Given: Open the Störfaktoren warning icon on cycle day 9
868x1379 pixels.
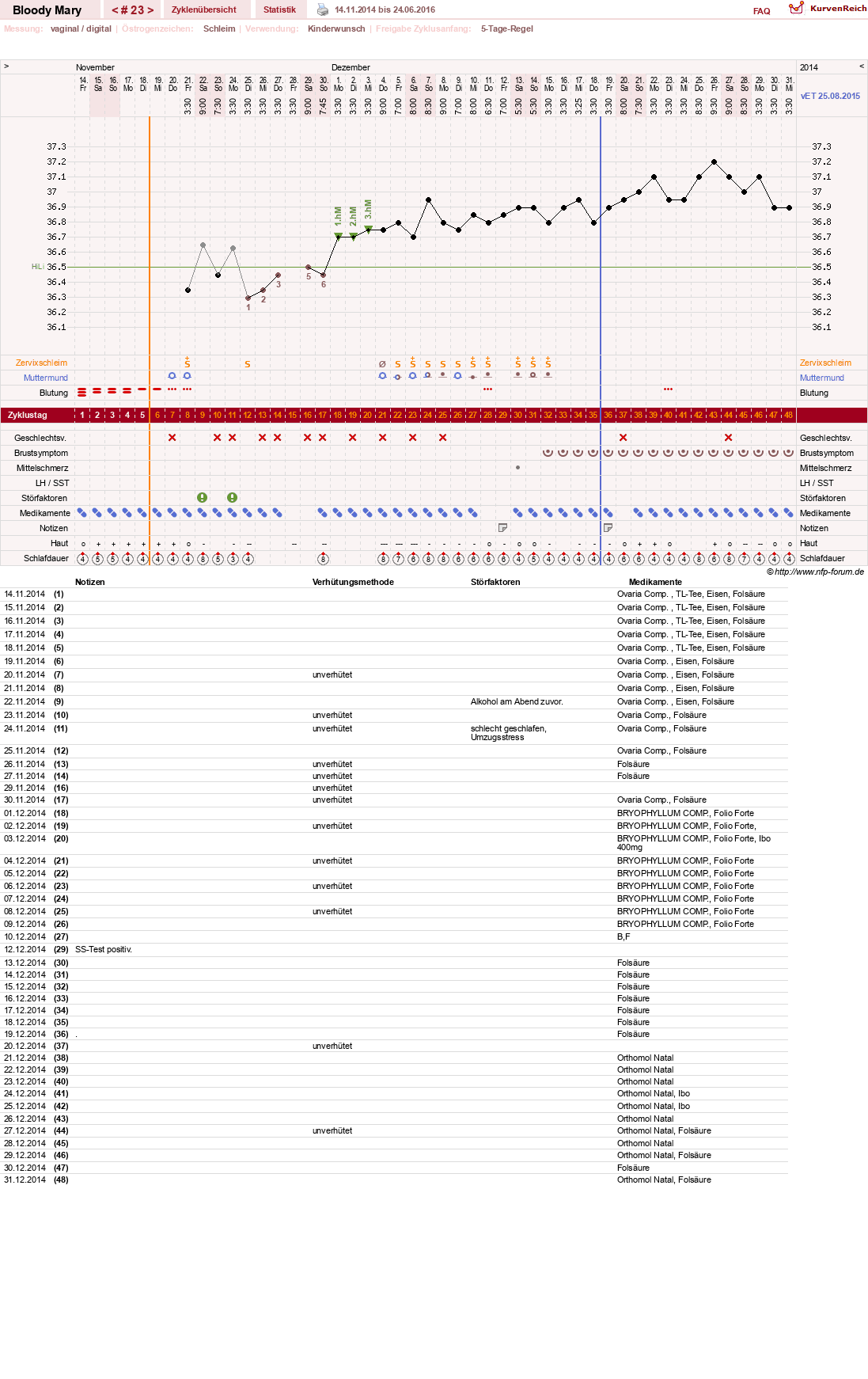Looking at the screenshot, I should click(x=203, y=498).
